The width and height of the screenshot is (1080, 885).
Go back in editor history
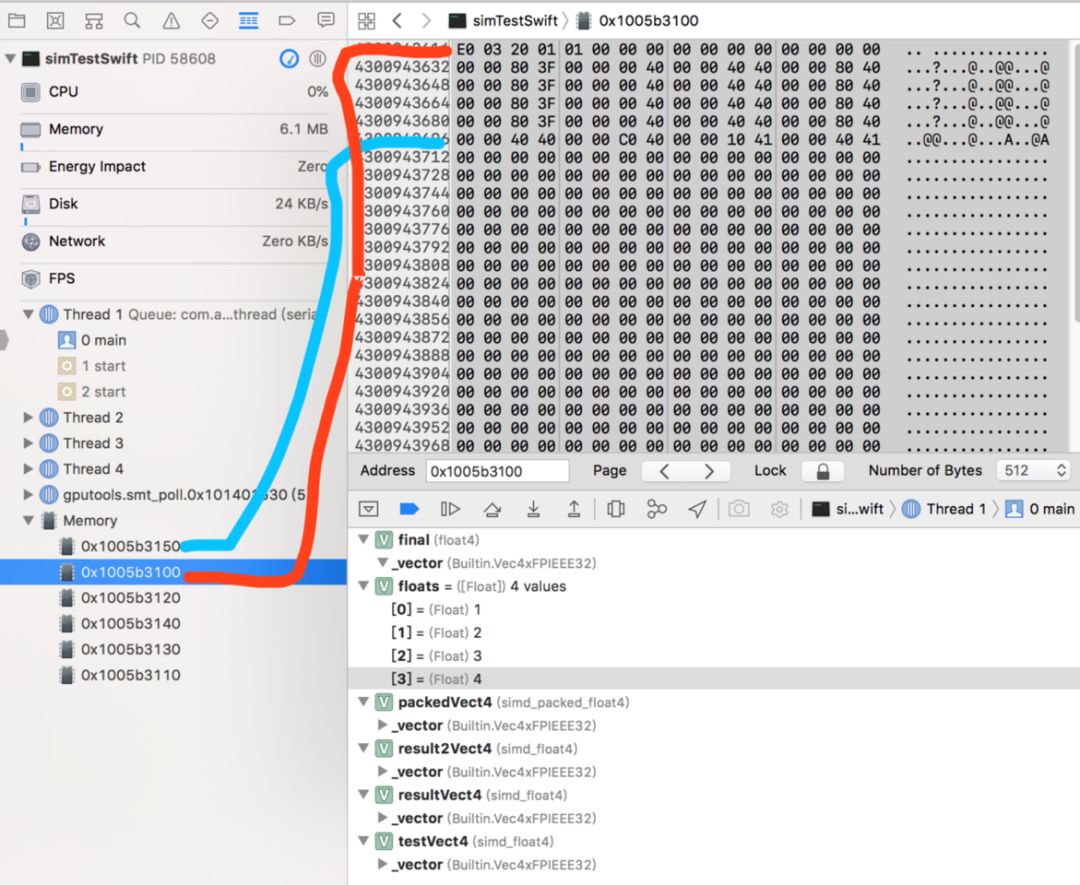(397, 21)
